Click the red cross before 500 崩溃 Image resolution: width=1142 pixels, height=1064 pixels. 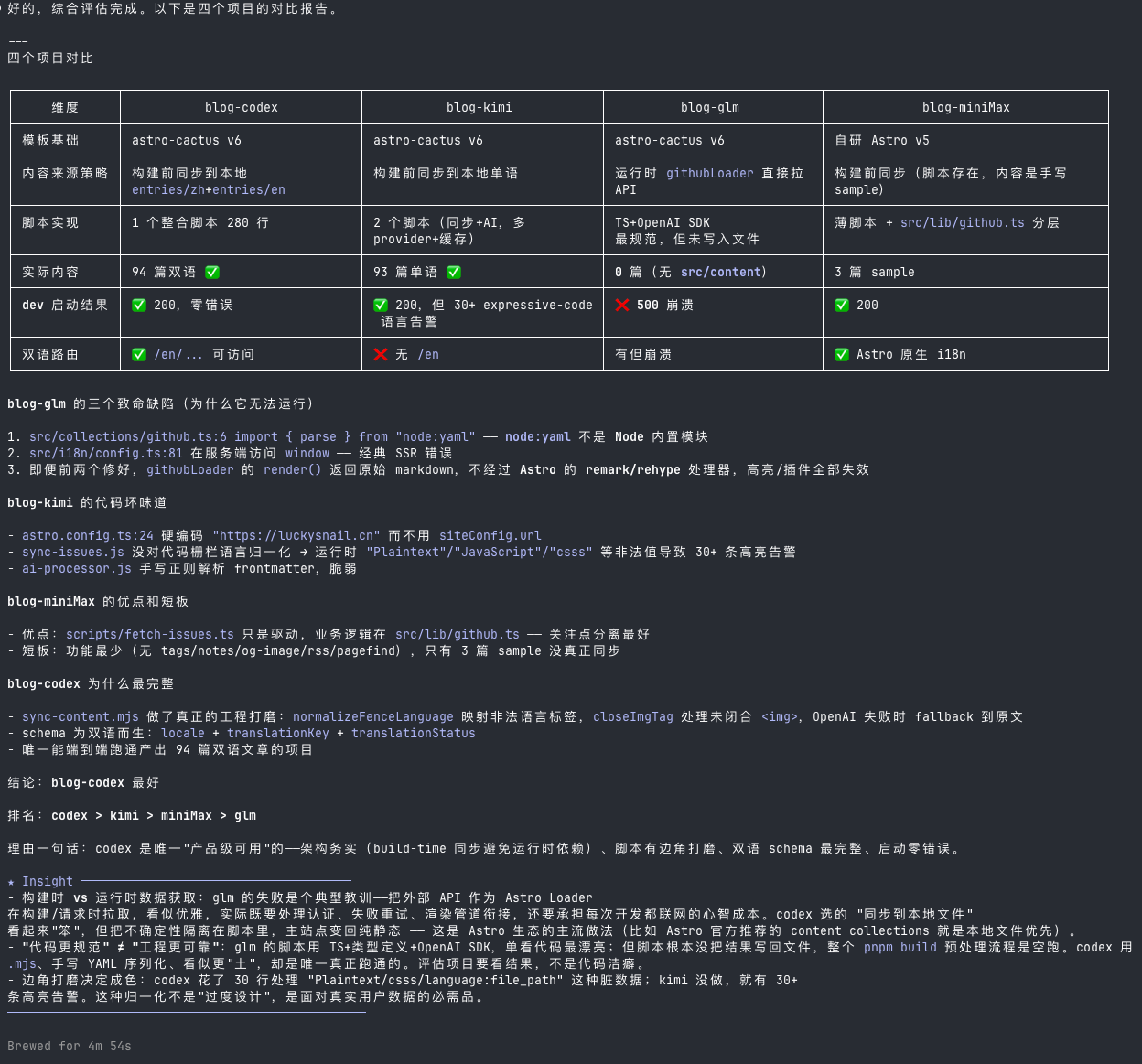tap(622, 305)
